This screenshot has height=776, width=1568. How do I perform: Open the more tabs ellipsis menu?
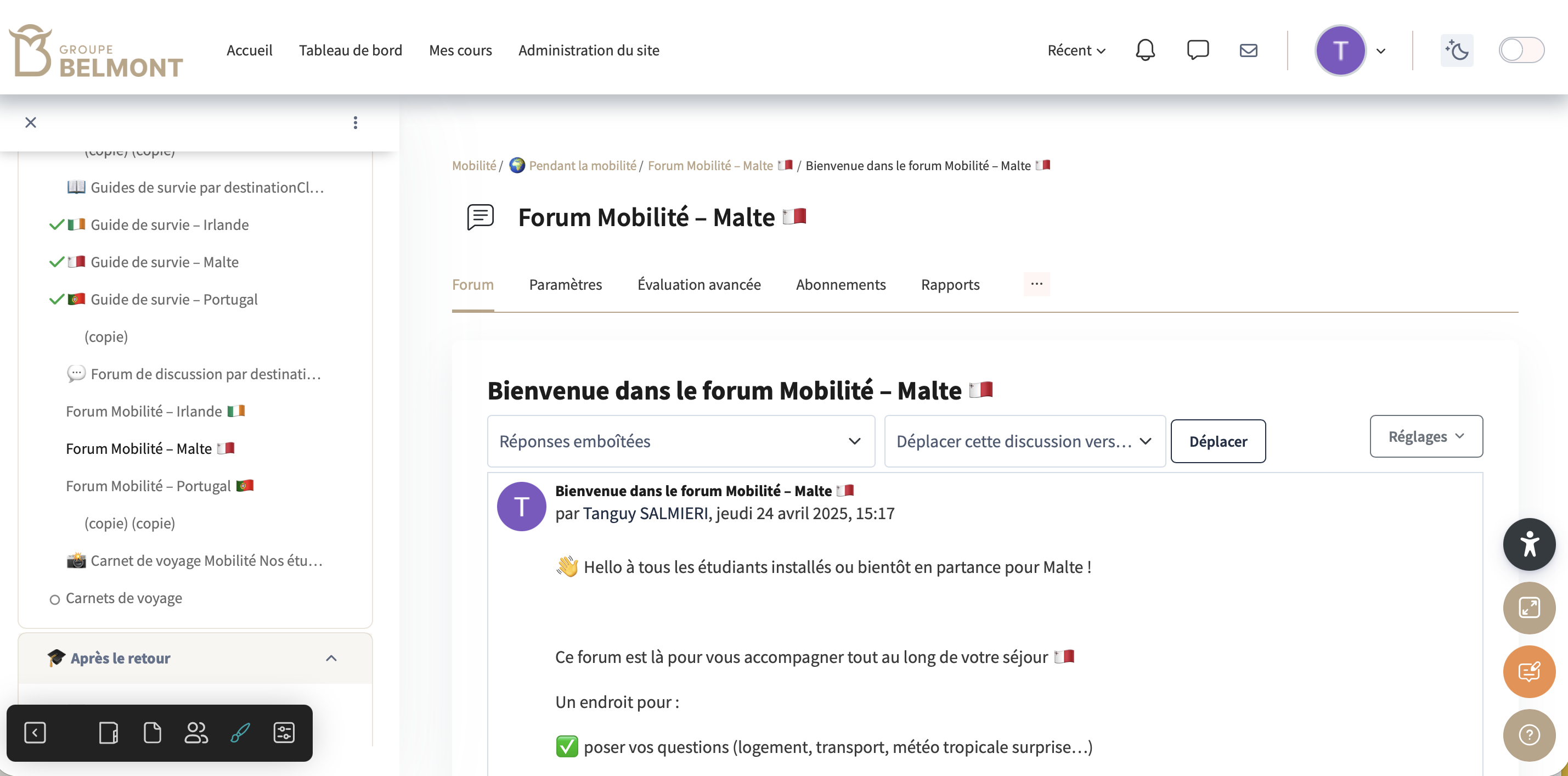click(x=1036, y=284)
